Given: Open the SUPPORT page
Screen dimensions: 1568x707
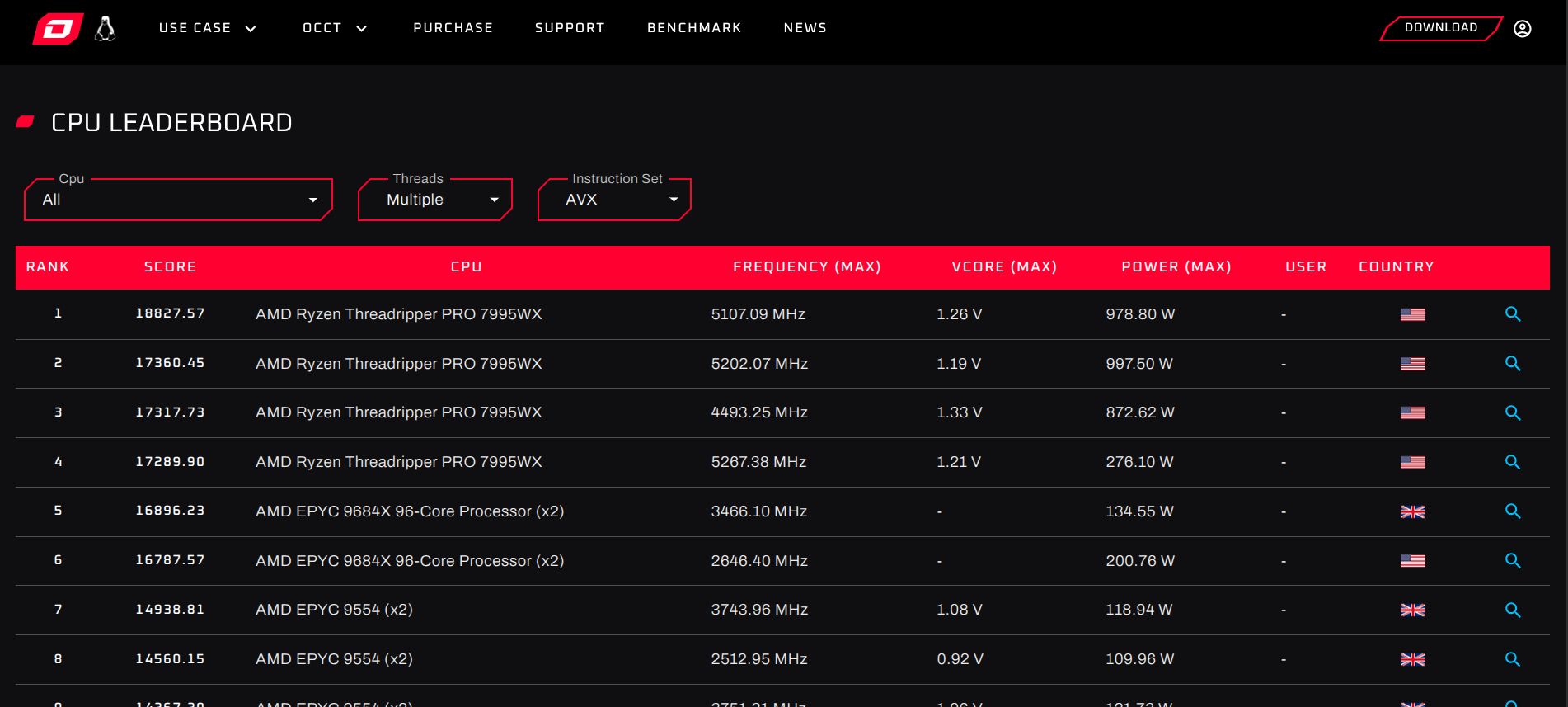Looking at the screenshot, I should 570,28.
